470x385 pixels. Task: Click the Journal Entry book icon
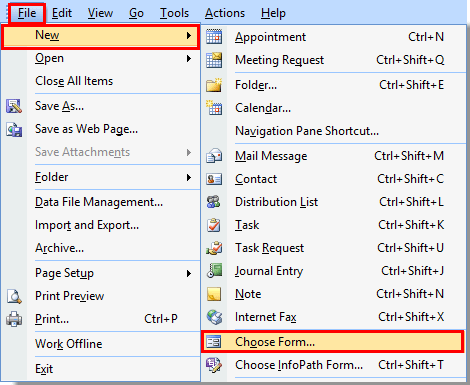214,271
